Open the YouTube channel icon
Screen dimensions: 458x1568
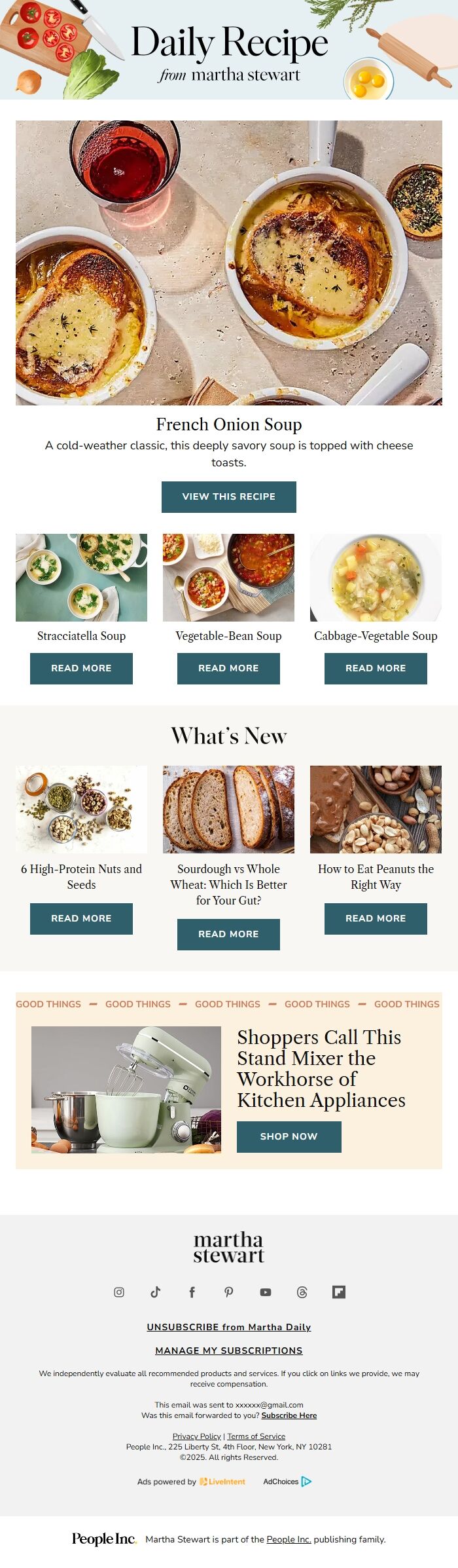266,1292
